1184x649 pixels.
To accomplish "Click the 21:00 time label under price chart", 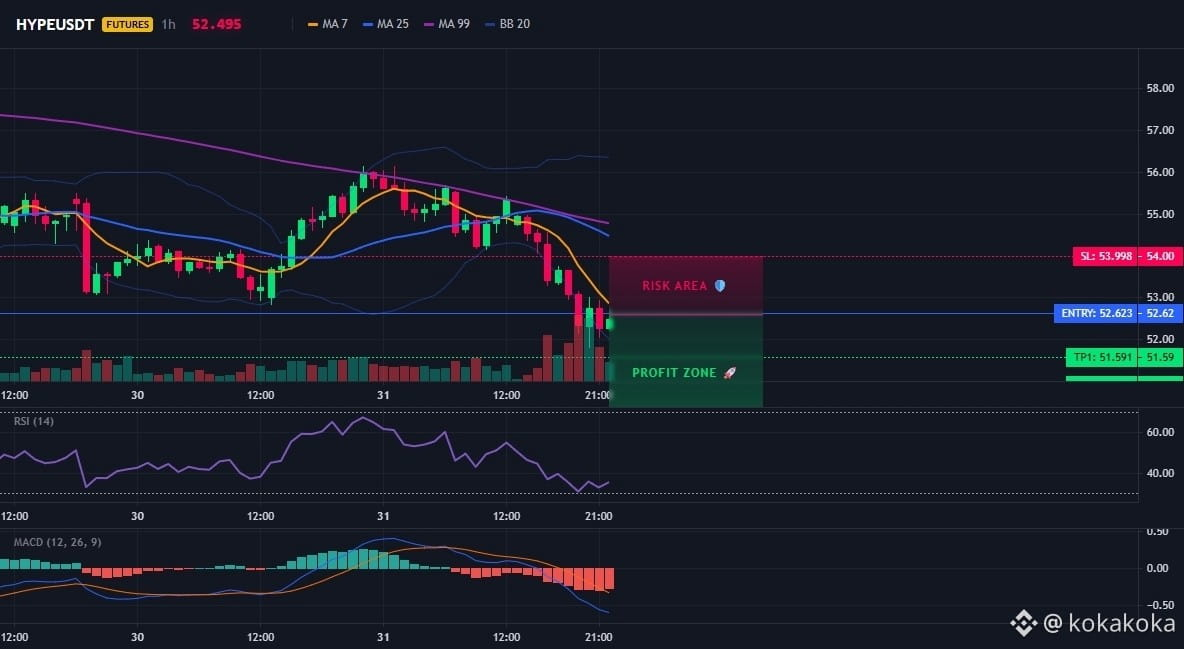I will (x=599, y=395).
